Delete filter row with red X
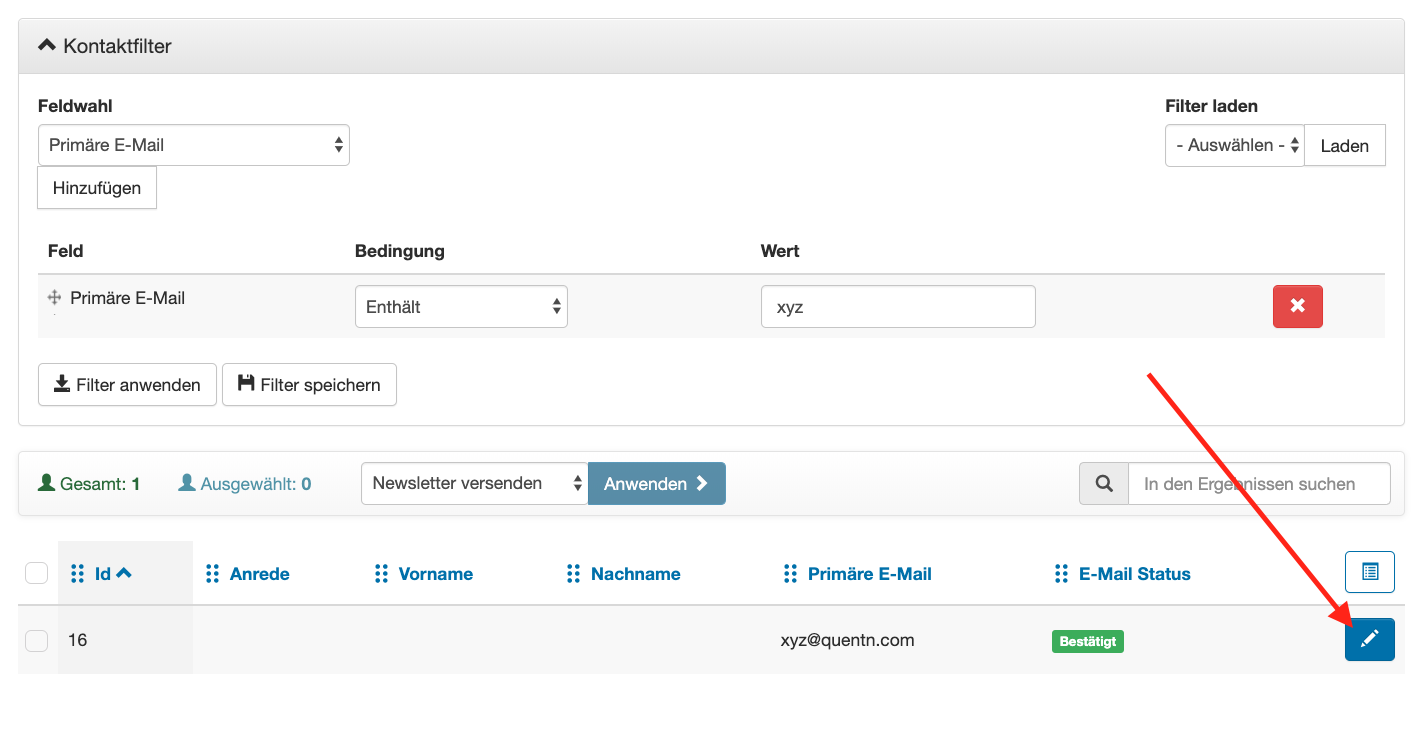 tap(1297, 306)
